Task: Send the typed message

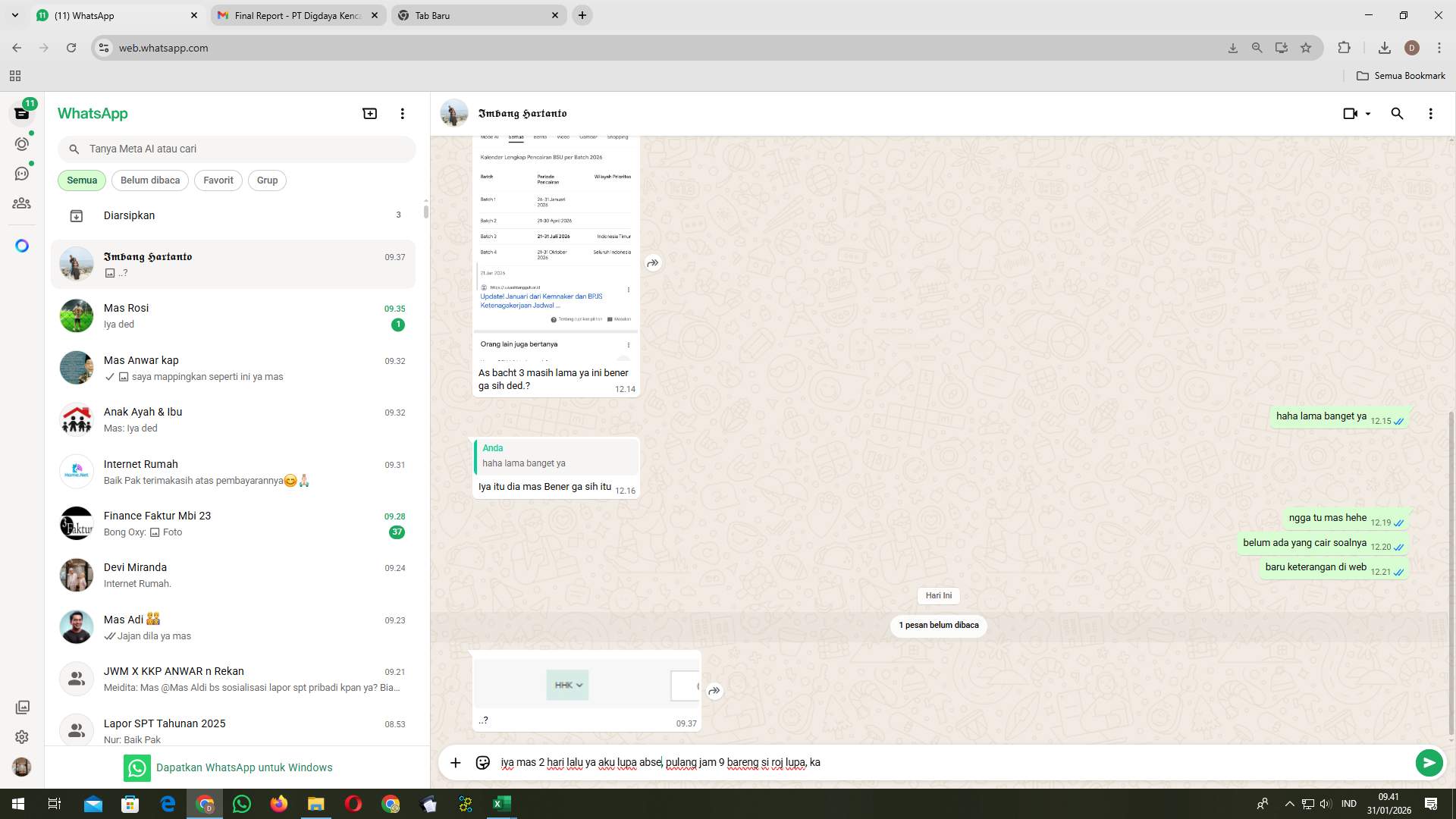Action: [x=1429, y=762]
